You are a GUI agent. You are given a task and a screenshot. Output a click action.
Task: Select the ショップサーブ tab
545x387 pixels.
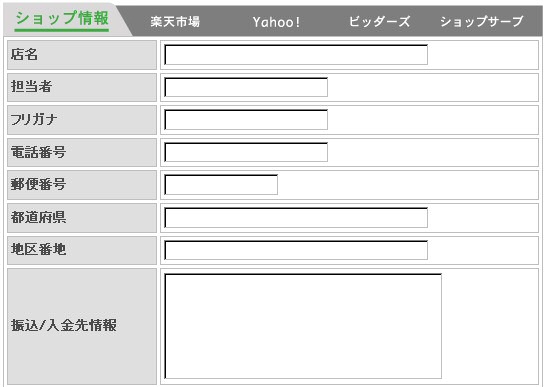(x=481, y=22)
